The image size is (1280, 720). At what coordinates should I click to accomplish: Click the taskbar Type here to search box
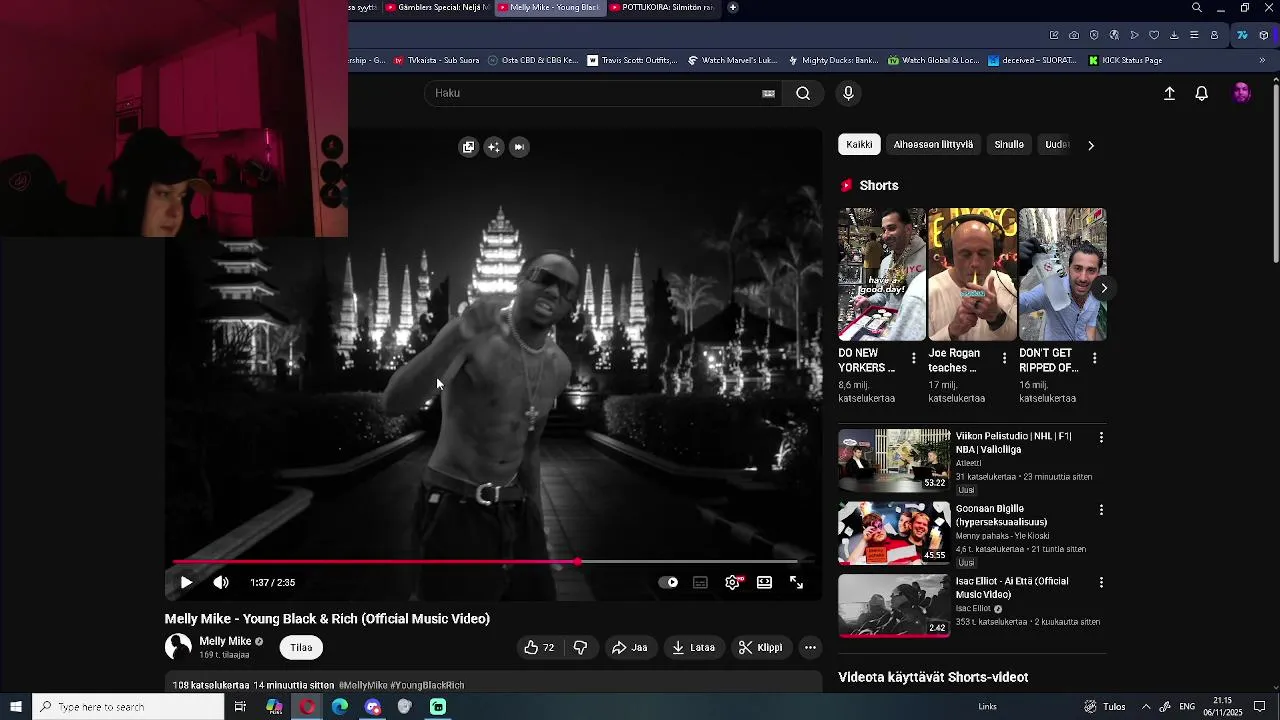pos(128,707)
